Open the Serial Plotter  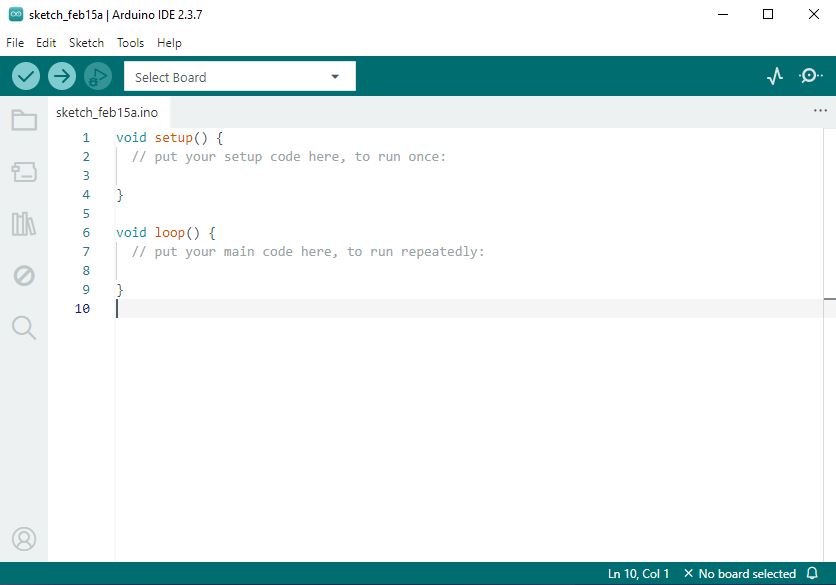click(774, 75)
